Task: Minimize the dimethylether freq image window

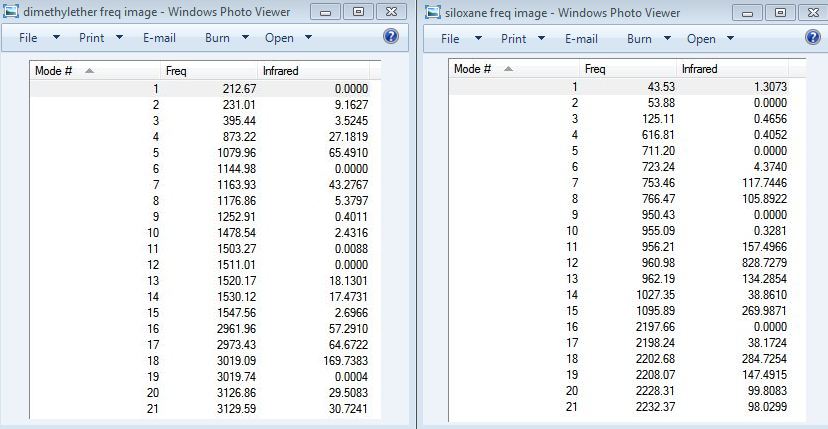Action: 326,12
